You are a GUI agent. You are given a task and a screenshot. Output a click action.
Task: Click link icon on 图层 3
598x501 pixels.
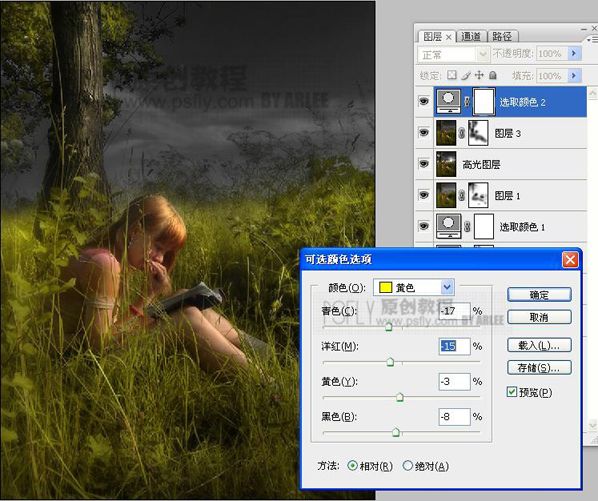461,133
